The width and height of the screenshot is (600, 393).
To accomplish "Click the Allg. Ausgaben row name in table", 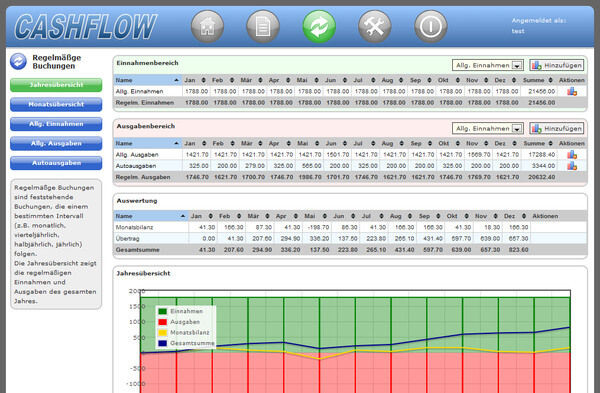I will (137, 155).
